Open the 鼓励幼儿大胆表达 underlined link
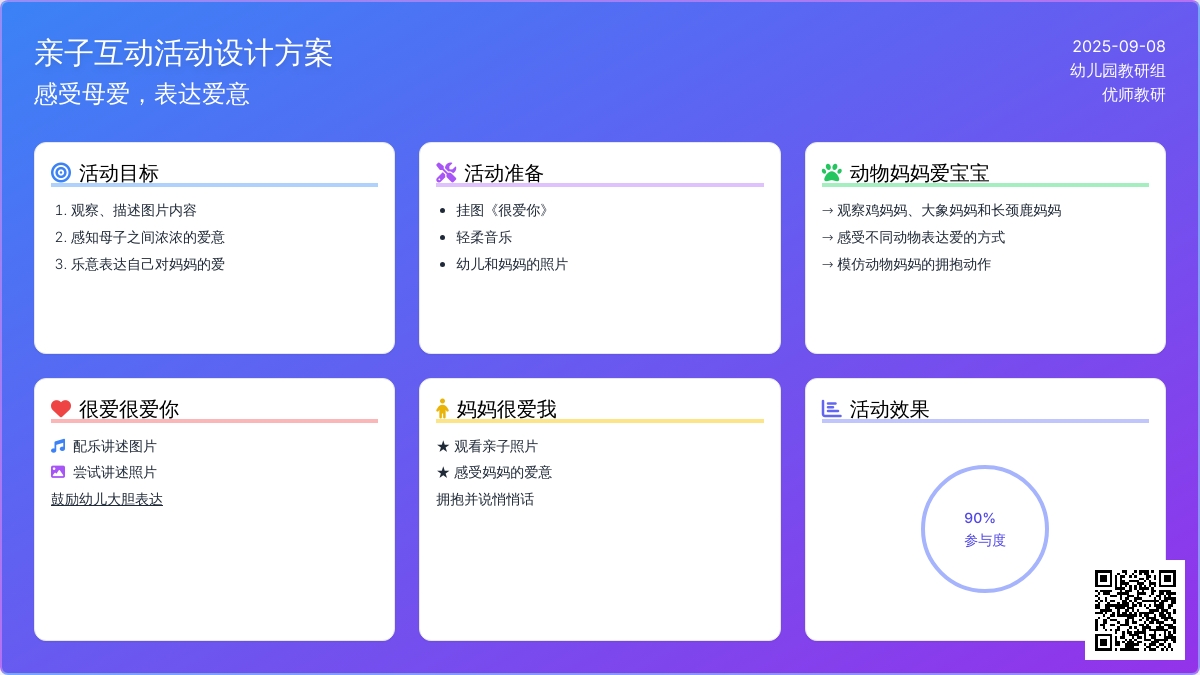 107,499
